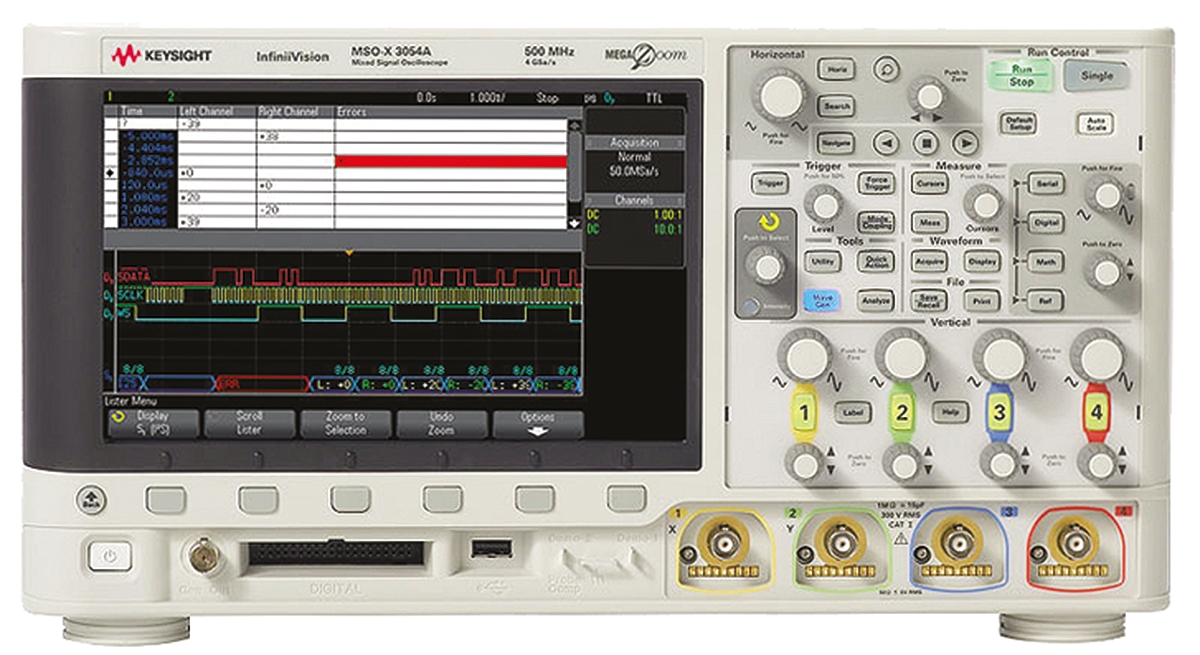Image resolution: width=1200 pixels, height=655 pixels.
Task: Click the 'Right Channel' column header
Action: click(287, 112)
